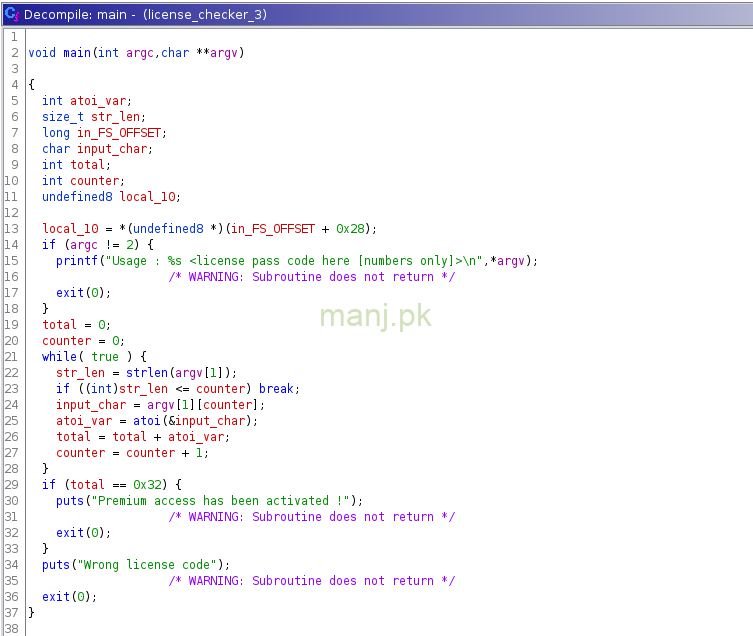Click the Decompile icon in the title bar
This screenshot has width=753, height=636.
11,13
